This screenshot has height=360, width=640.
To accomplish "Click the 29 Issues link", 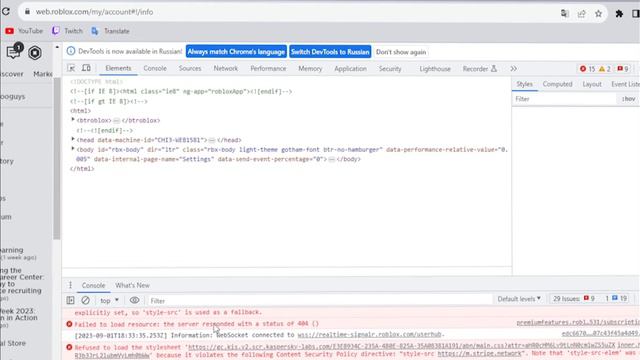I will click(x=566, y=299).
